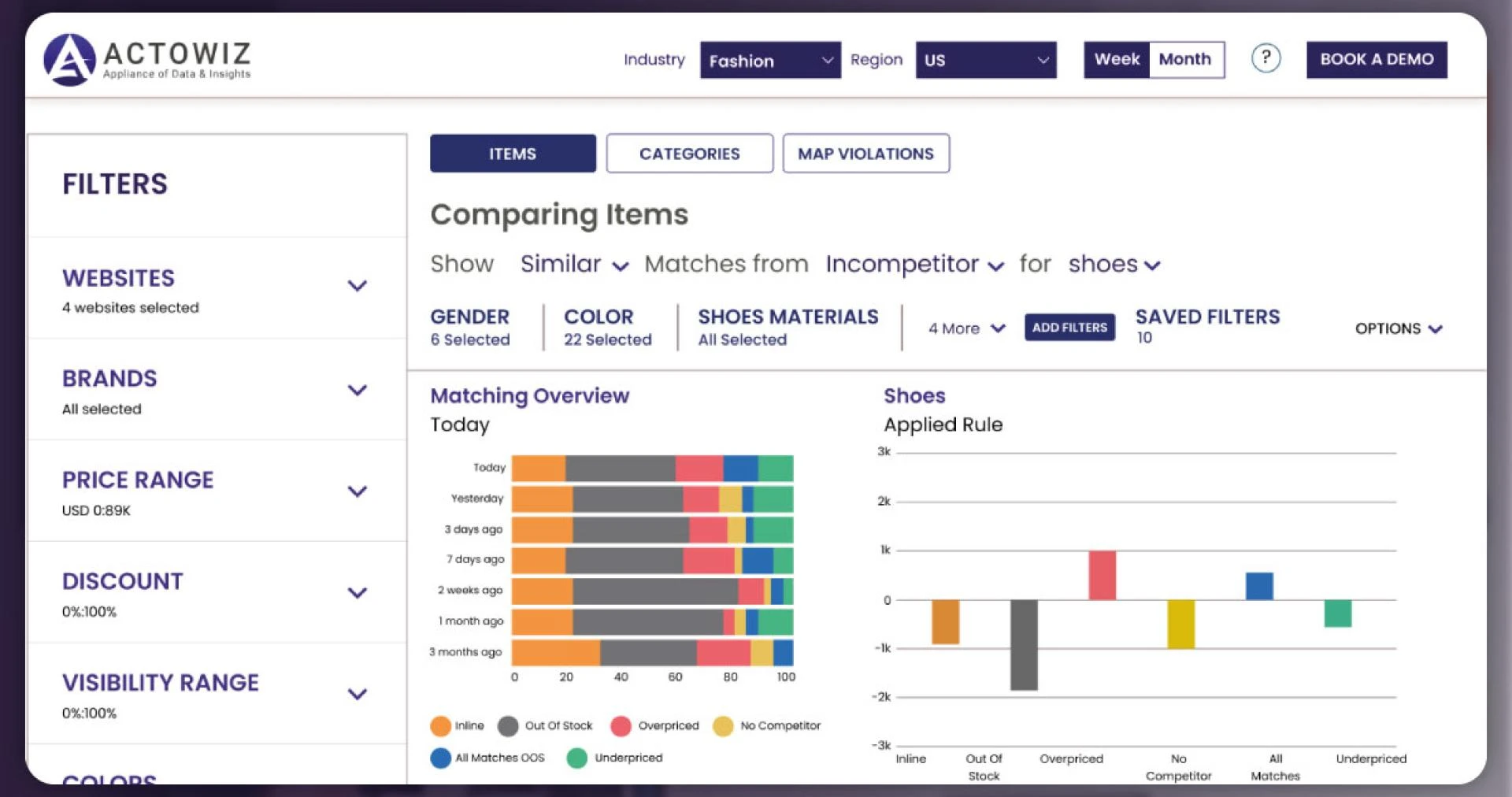1512x797 pixels.
Task: Expand the BRANDS filter section
Action: (x=358, y=389)
